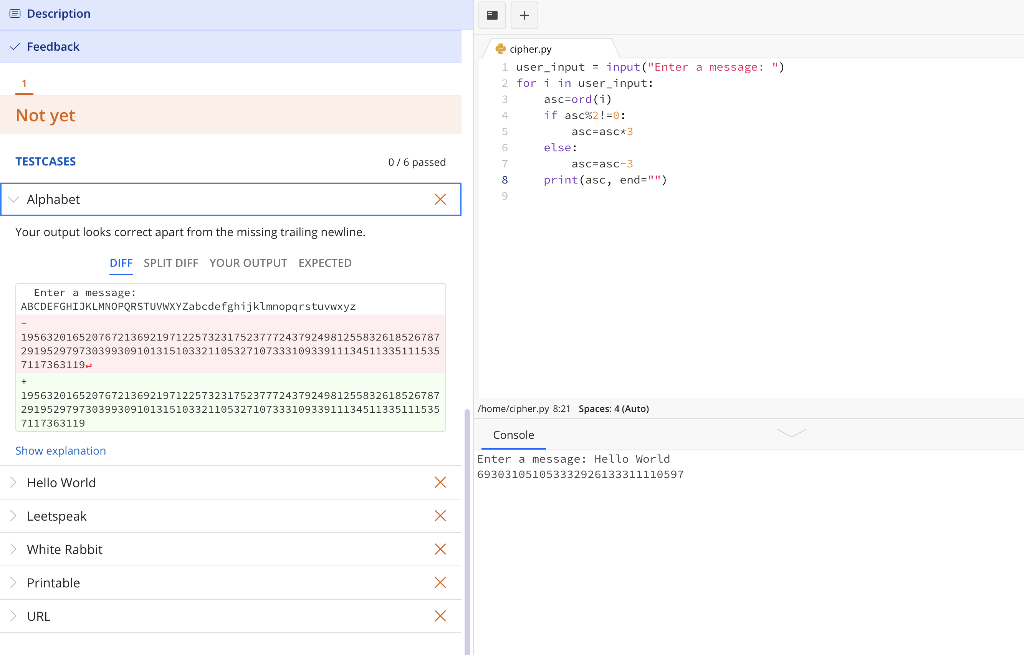The height and width of the screenshot is (655, 1024).
Task: Click the red X beside Printable
Action: (x=440, y=582)
